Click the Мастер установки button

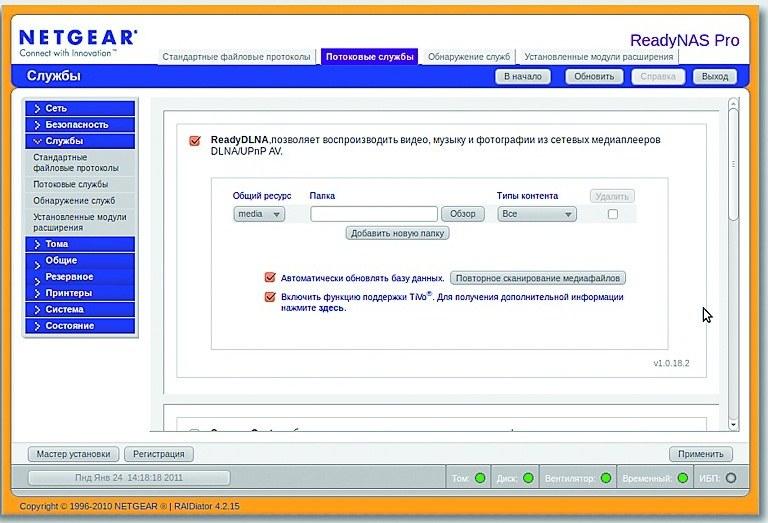tap(73, 454)
